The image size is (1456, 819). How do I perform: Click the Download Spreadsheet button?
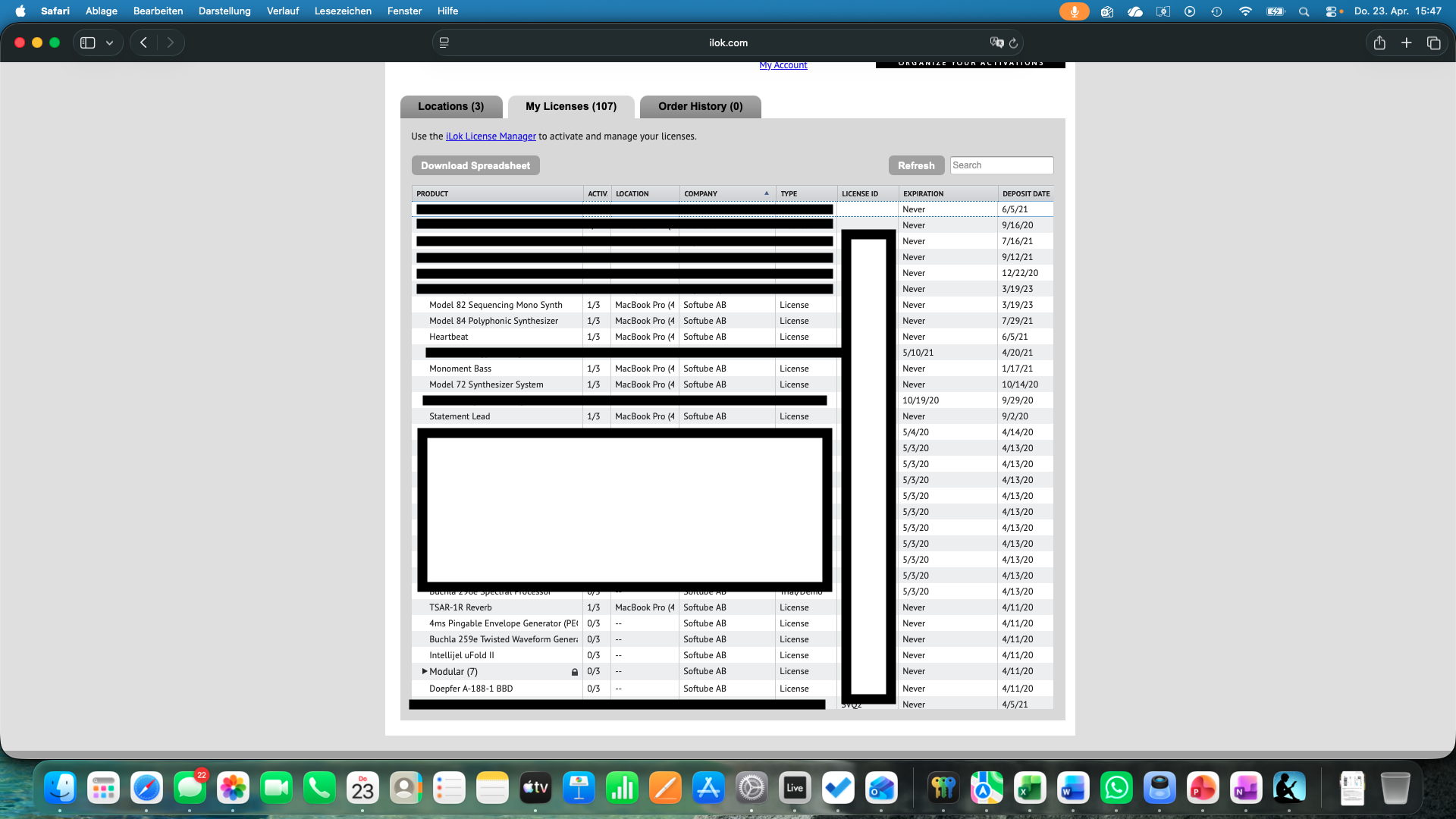[x=475, y=166]
